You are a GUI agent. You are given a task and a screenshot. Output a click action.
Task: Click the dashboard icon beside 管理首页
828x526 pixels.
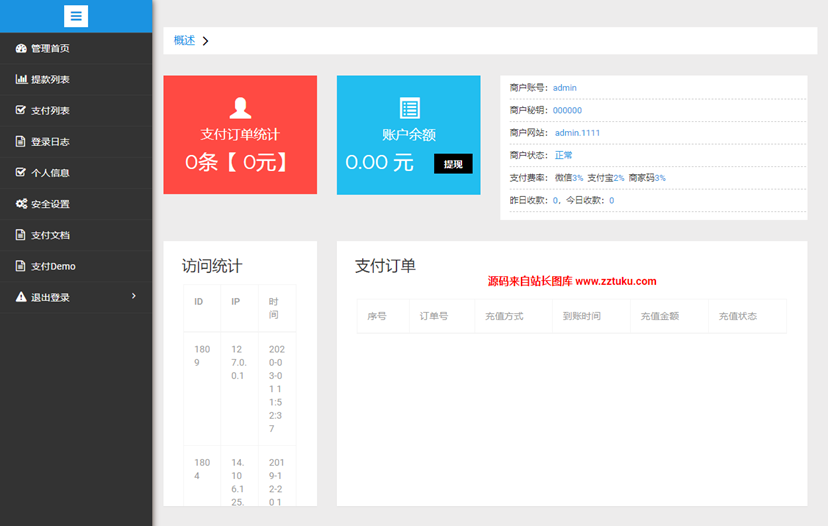pos(21,48)
